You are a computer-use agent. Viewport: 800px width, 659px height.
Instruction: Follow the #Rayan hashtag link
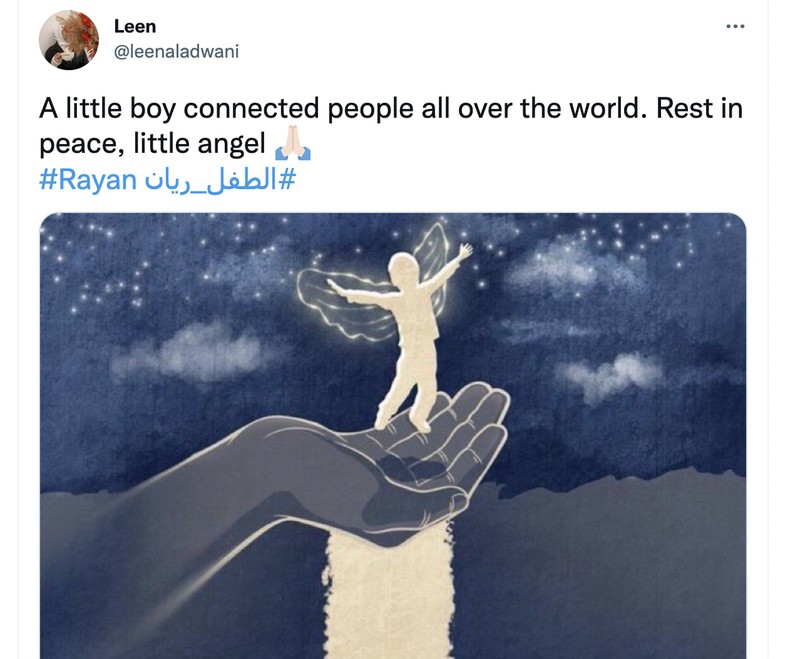[88, 180]
